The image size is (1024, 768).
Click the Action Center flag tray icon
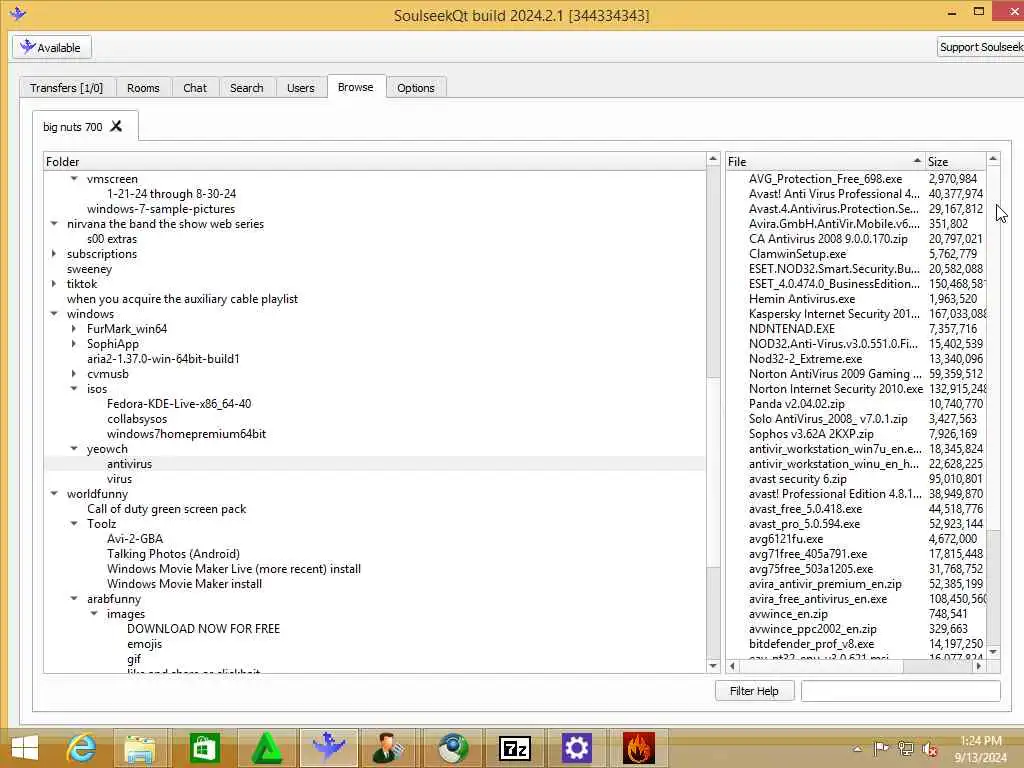click(x=881, y=748)
